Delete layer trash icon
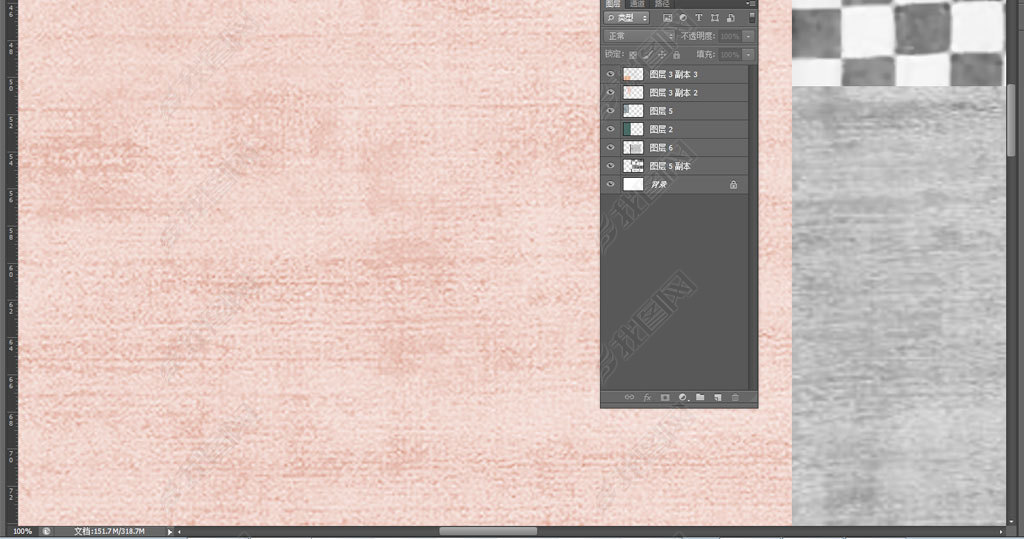The width and height of the screenshot is (1024, 539). tap(735, 397)
